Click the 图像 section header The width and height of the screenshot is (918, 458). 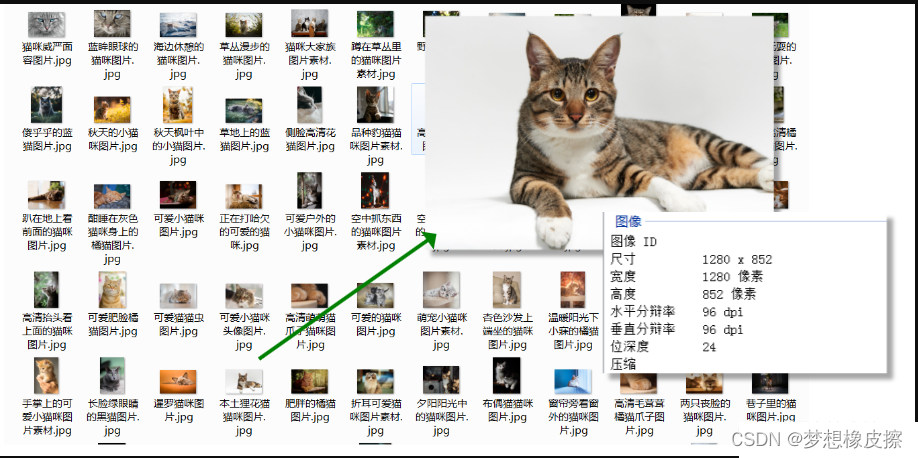click(628, 221)
